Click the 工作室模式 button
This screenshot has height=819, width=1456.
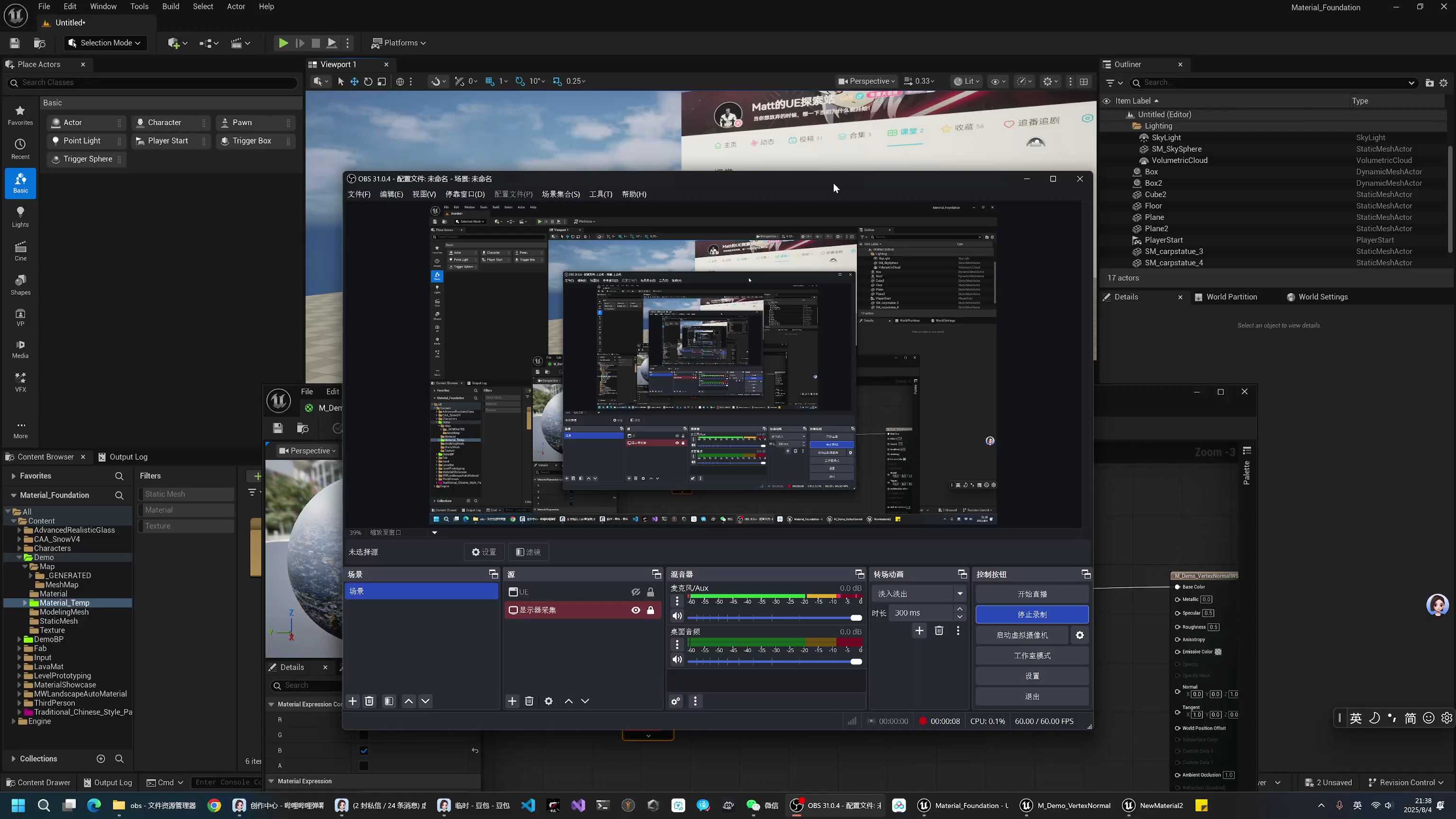(1032, 655)
